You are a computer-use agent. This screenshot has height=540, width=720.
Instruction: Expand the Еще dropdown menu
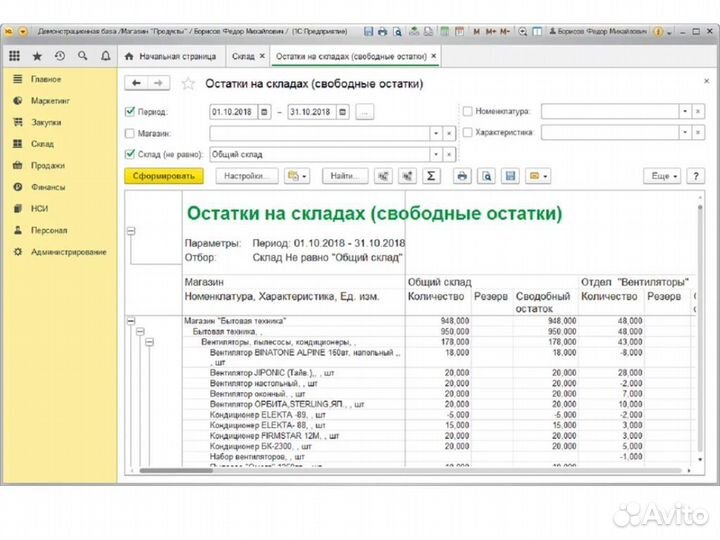[664, 176]
